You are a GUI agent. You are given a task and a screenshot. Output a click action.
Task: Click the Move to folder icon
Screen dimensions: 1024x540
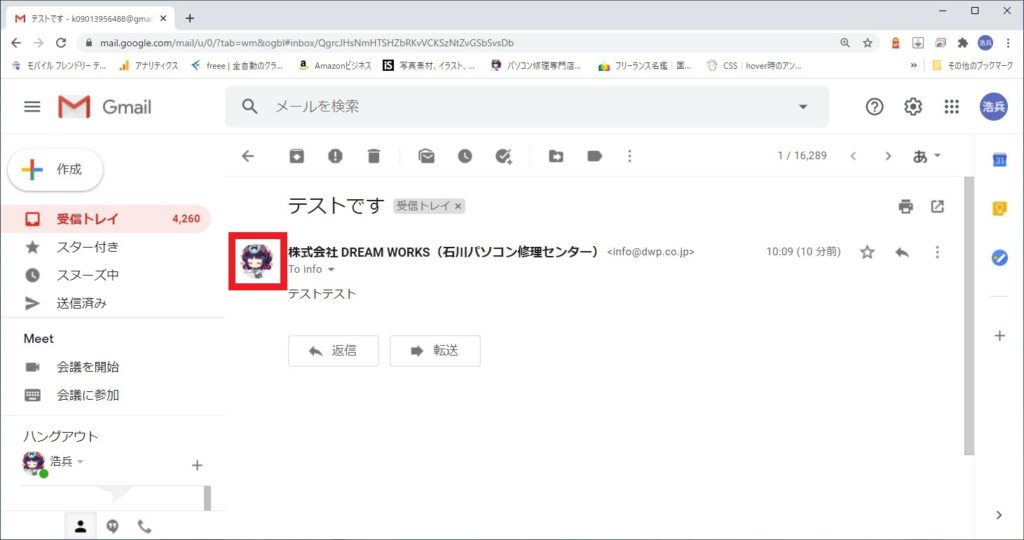(x=556, y=156)
